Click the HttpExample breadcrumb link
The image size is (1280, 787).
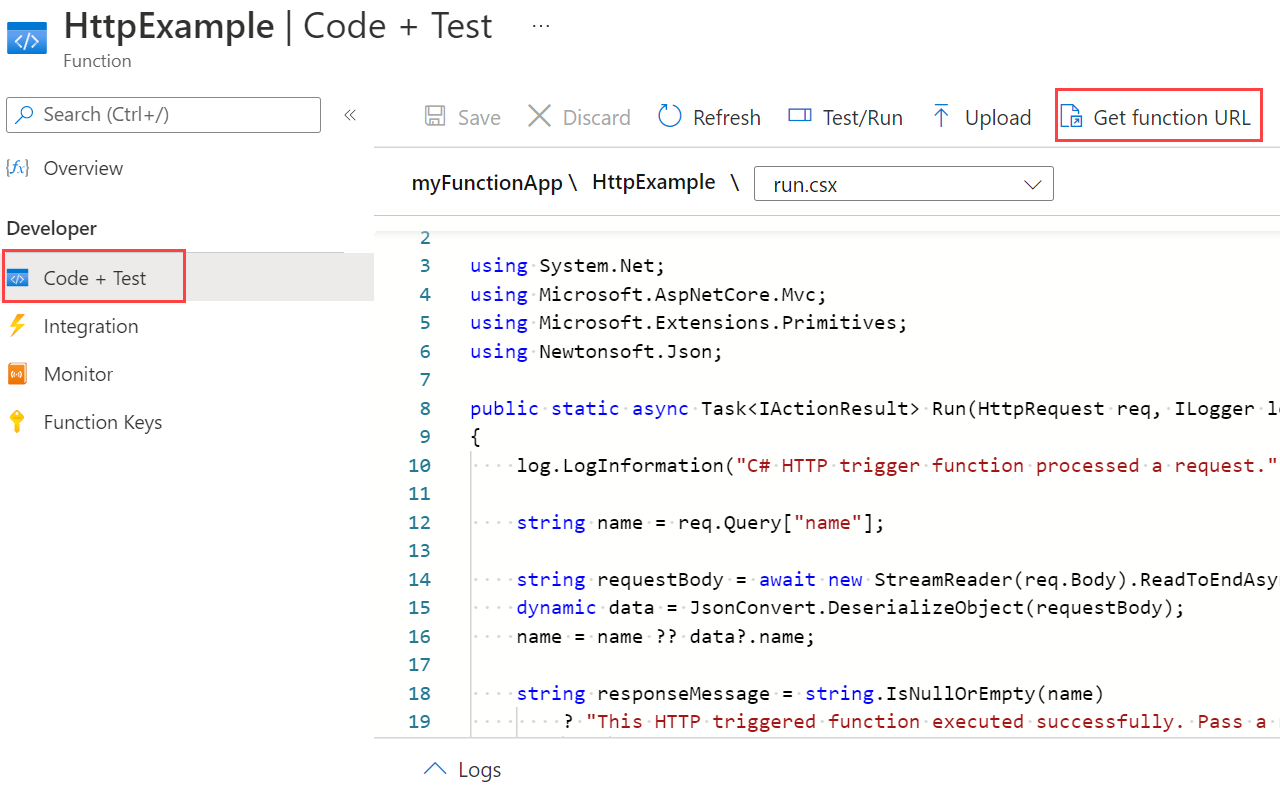pyautogui.click(x=653, y=182)
